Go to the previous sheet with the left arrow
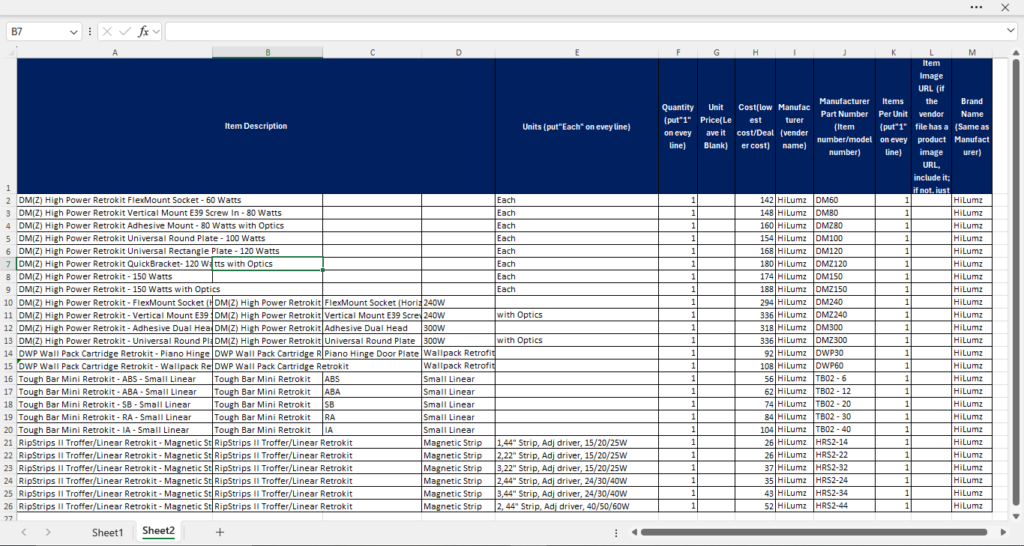Viewport: 1024px width, 546px height. click(x=24, y=532)
